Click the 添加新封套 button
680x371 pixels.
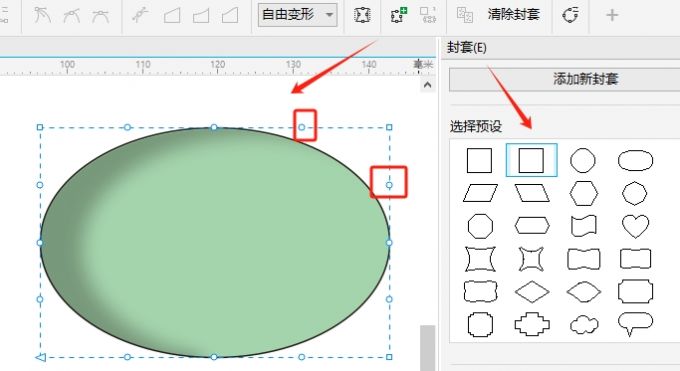pyautogui.click(x=565, y=79)
